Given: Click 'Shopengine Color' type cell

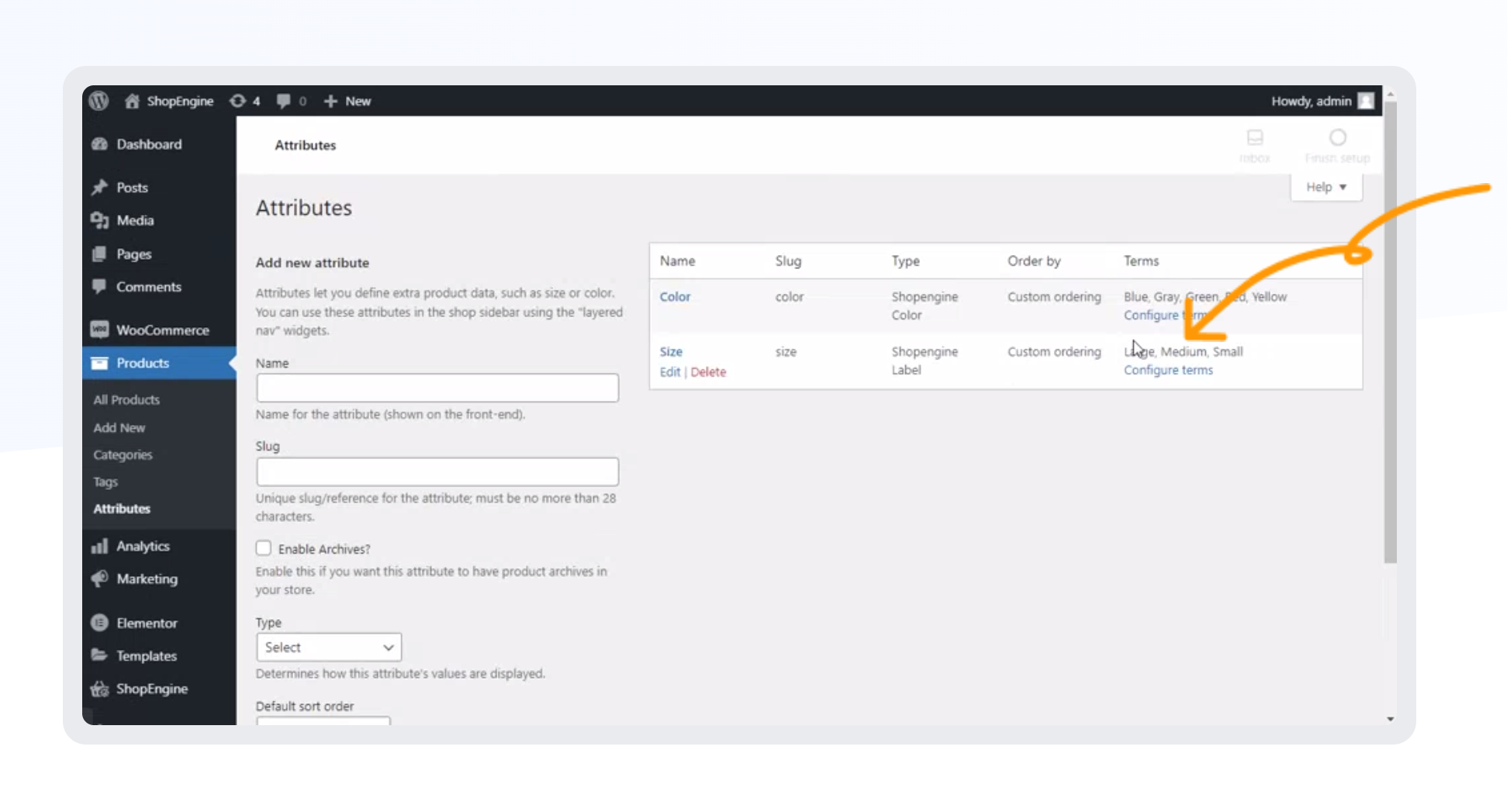Looking at the screenshot, I should [925, 306].
